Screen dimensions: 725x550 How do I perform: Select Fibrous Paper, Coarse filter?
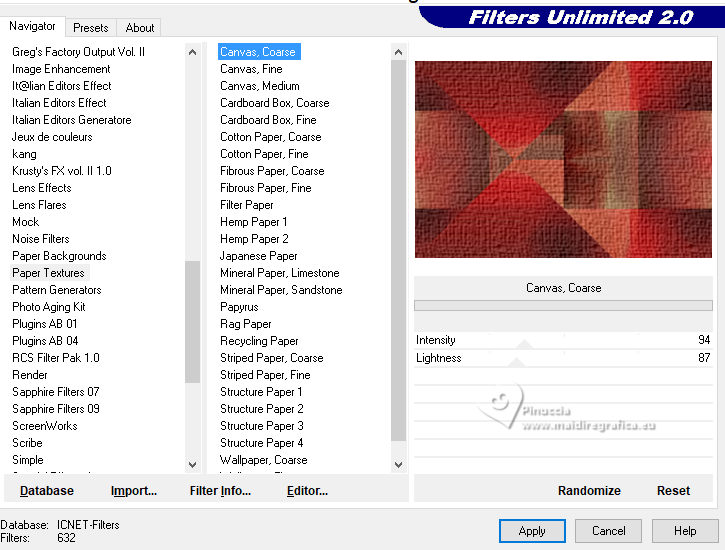272,171
